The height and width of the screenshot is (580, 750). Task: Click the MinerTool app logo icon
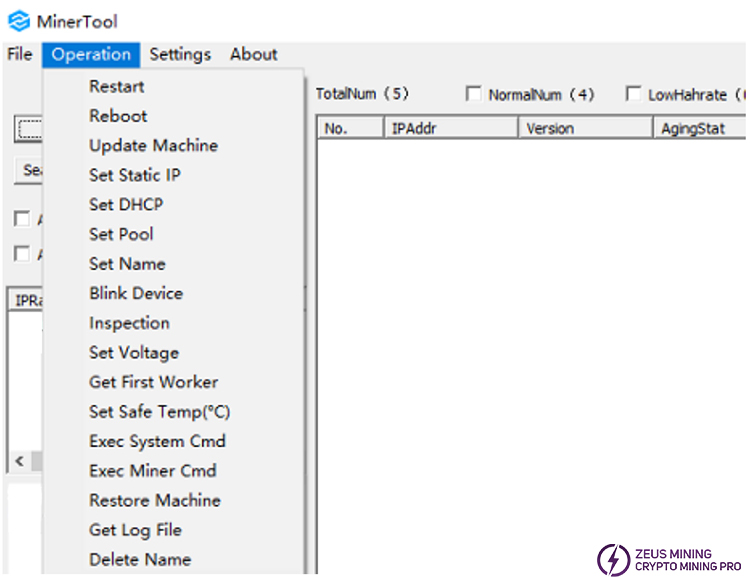(18, 20)
